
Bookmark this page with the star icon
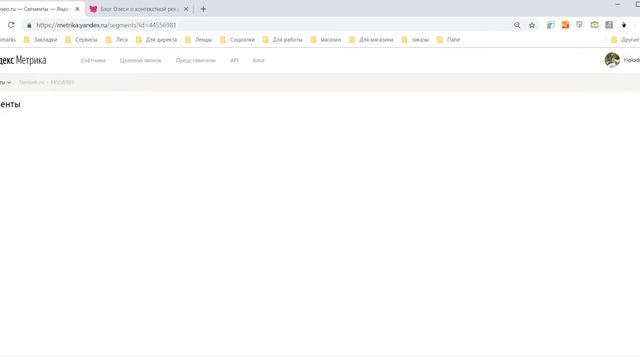pyautogui.click(x=532, y=25)
